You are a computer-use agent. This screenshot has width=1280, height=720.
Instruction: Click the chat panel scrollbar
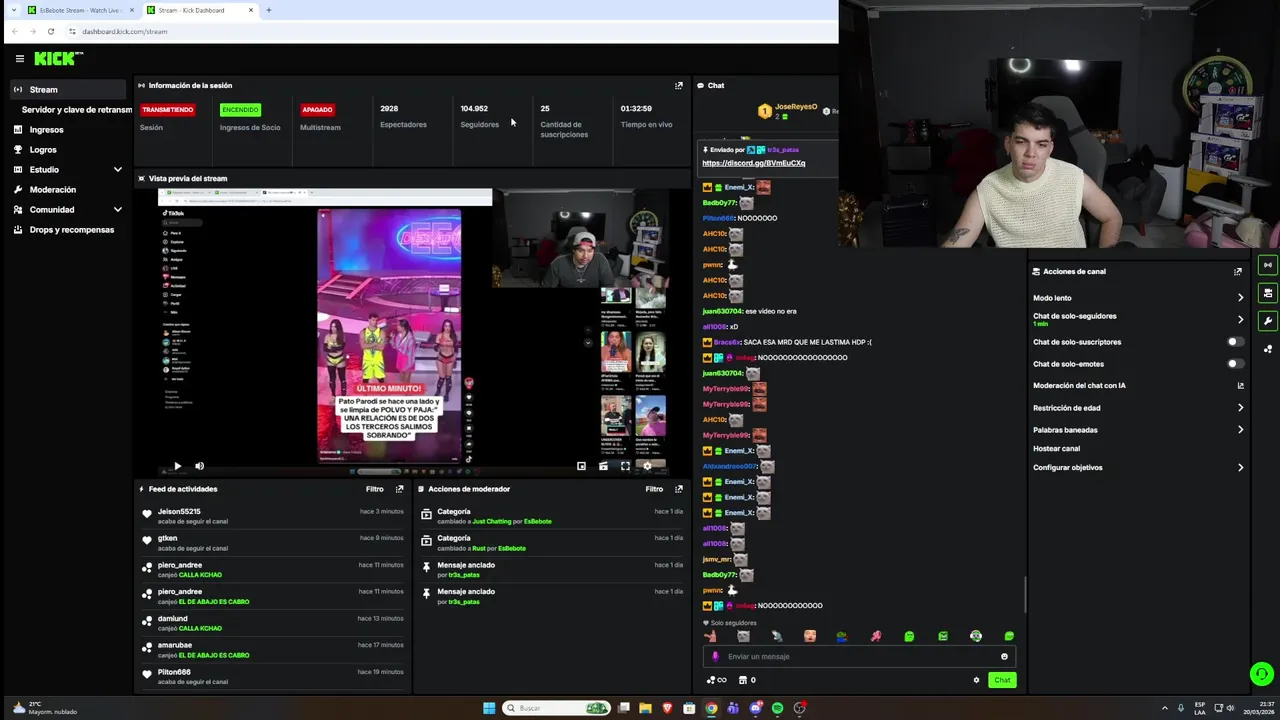(x=1025, y=595)
